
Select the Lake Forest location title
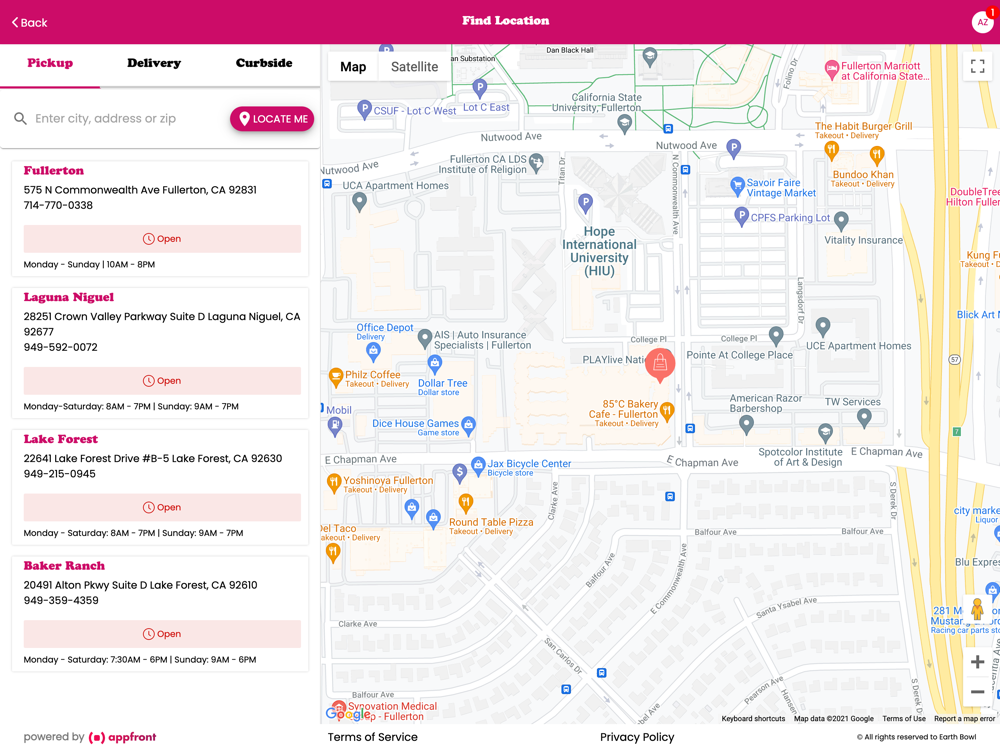pos(61,439)
